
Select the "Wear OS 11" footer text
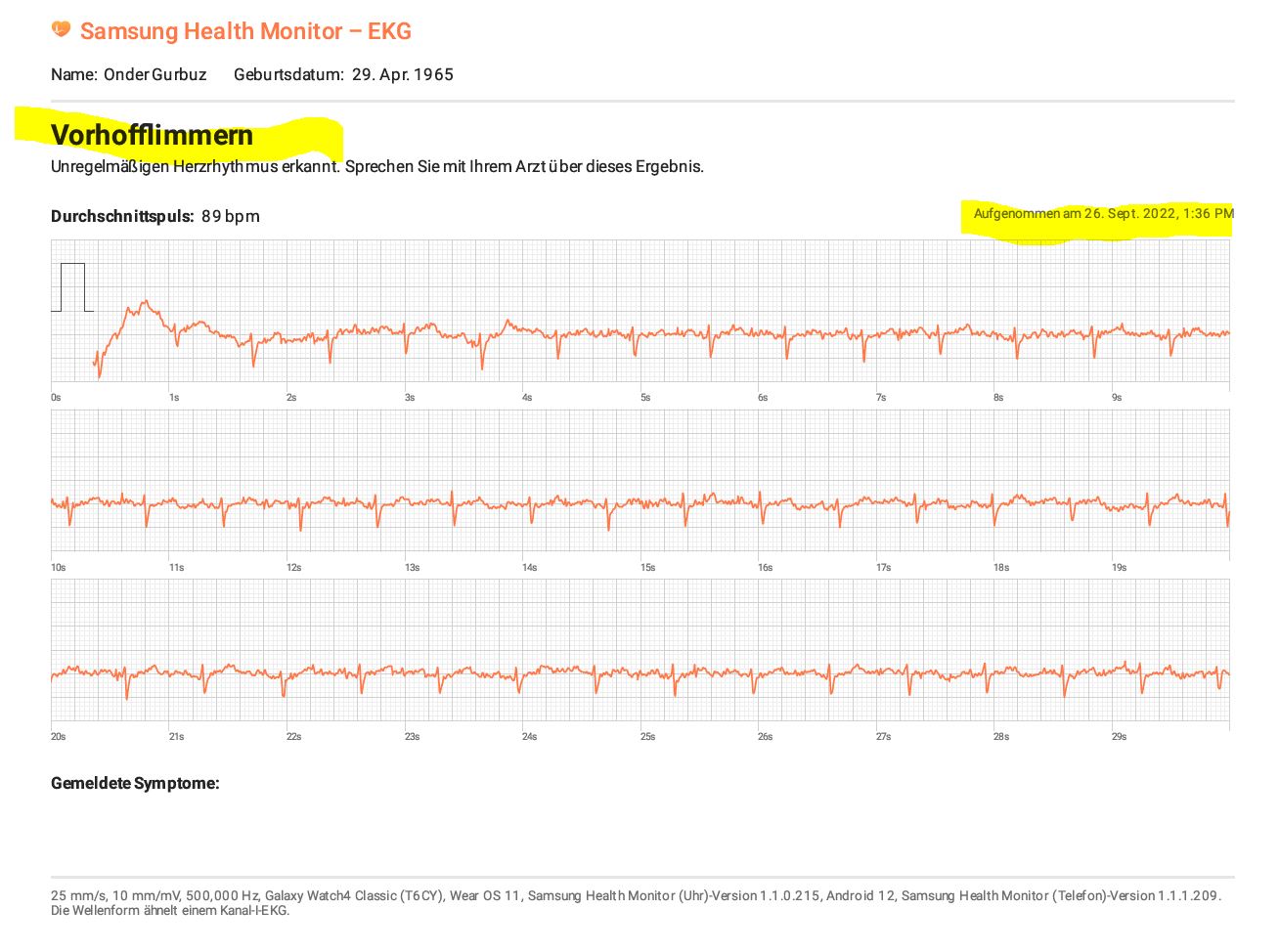[x=485, y=895]
